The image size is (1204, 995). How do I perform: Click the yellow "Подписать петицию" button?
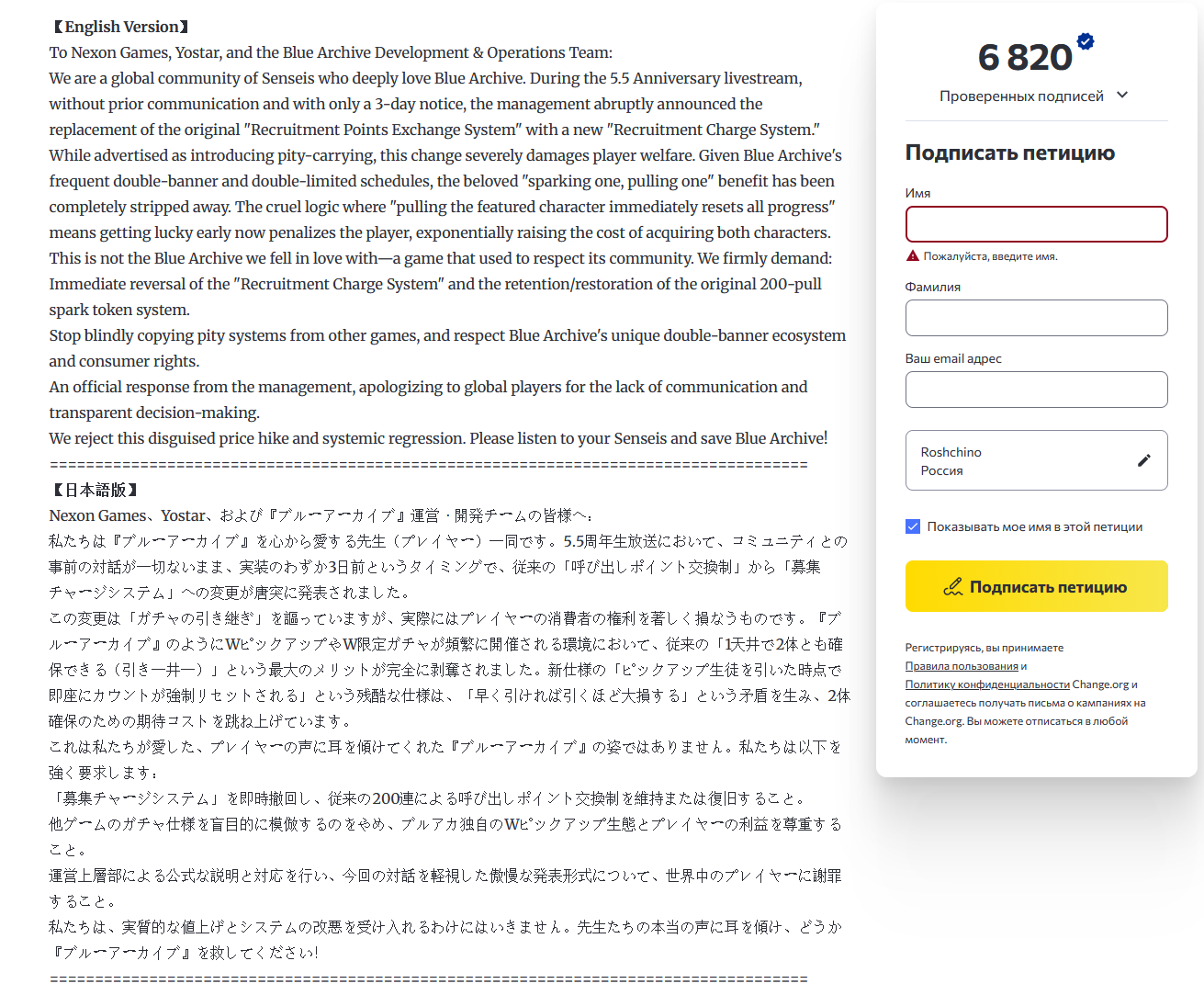(x=1037, y=586)
